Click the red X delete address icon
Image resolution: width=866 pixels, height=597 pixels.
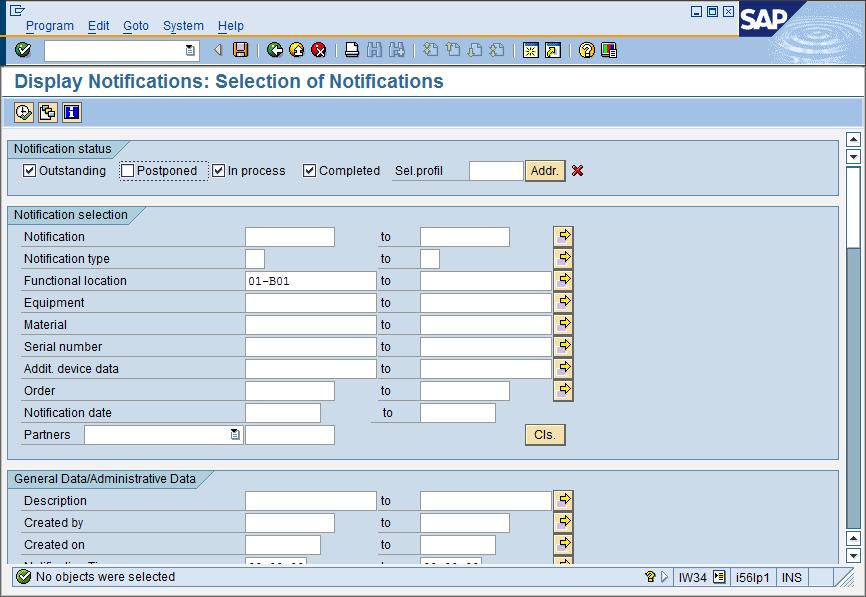pos(578,171)
